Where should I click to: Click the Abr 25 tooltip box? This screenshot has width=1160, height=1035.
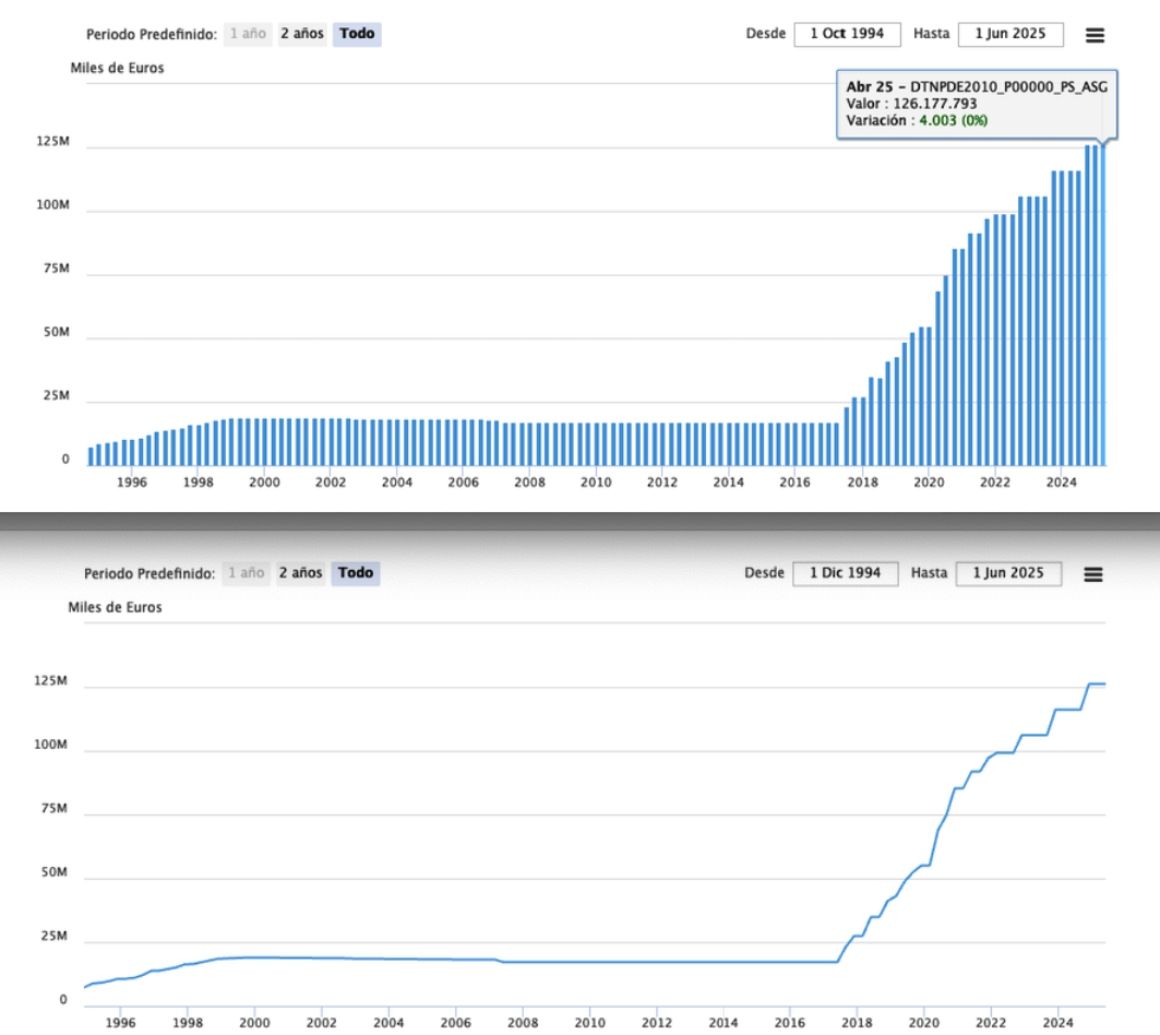pyautogui.click(x=977, y=104)
